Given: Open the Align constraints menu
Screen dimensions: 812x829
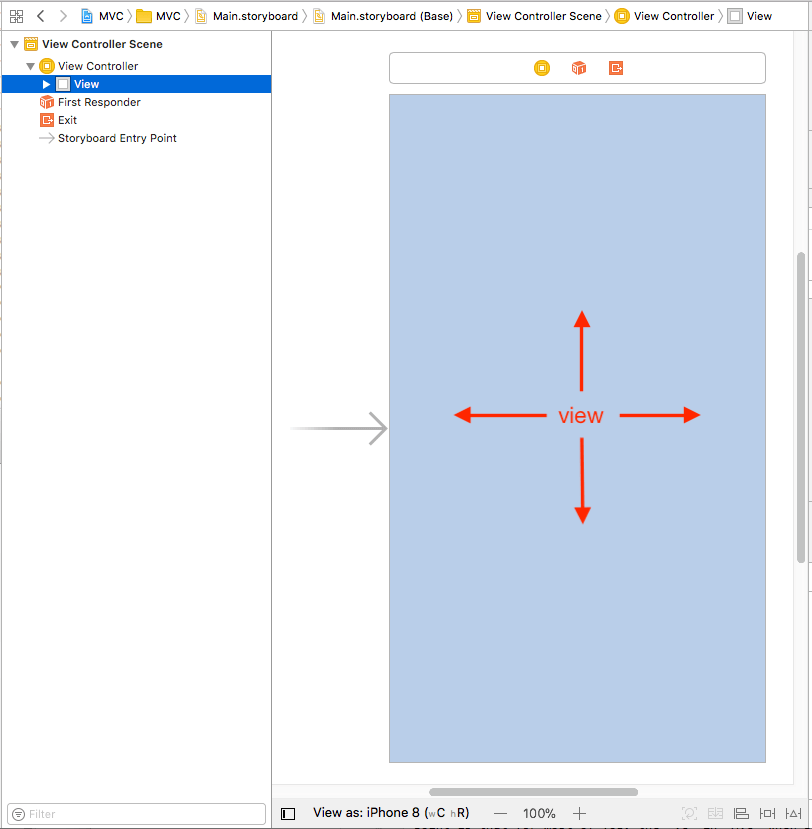Looking at the screenshot, I should point(741,814).
